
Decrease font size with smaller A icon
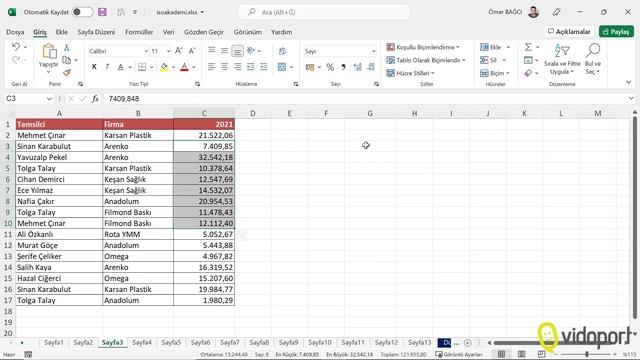192,51
